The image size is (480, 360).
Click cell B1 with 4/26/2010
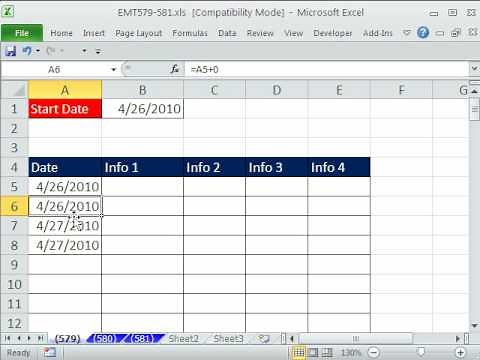(142, 109)
